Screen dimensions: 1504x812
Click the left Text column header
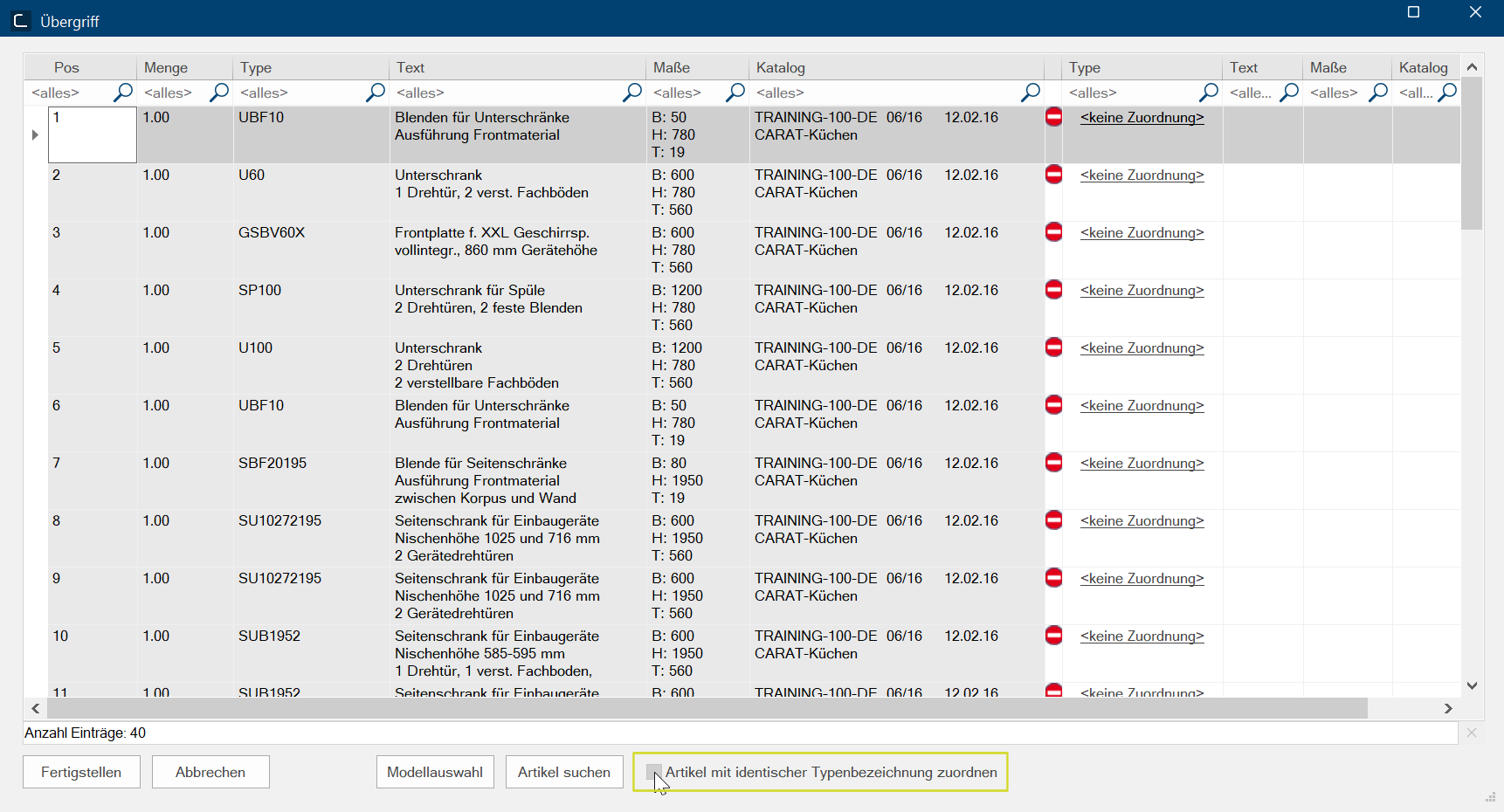tap(410, 67)
